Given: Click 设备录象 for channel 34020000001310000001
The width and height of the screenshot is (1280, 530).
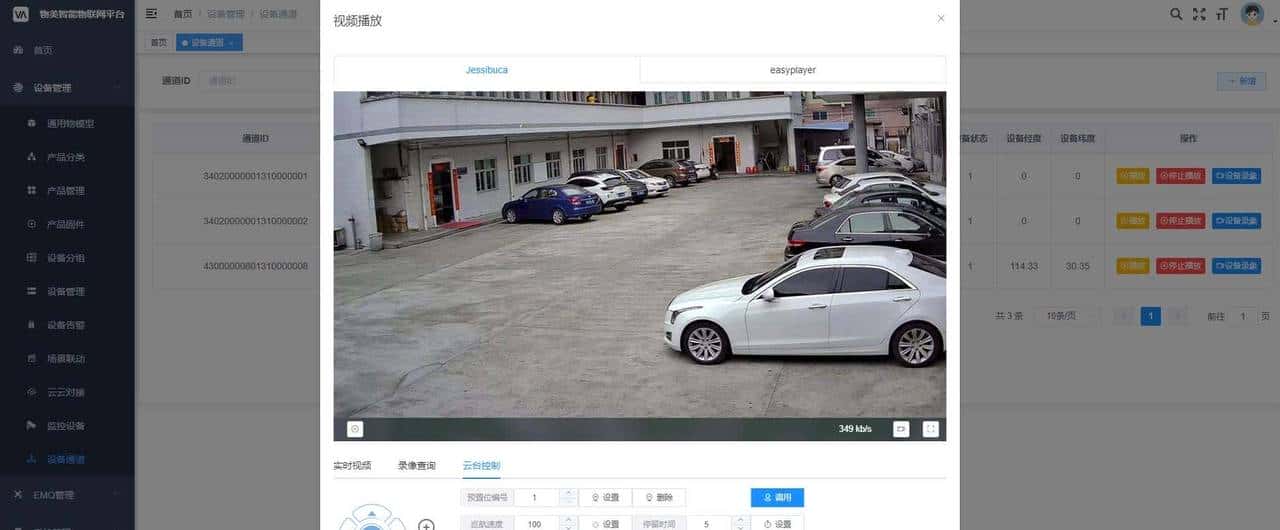Looking at the screenshot, I should click(1236, 176).
